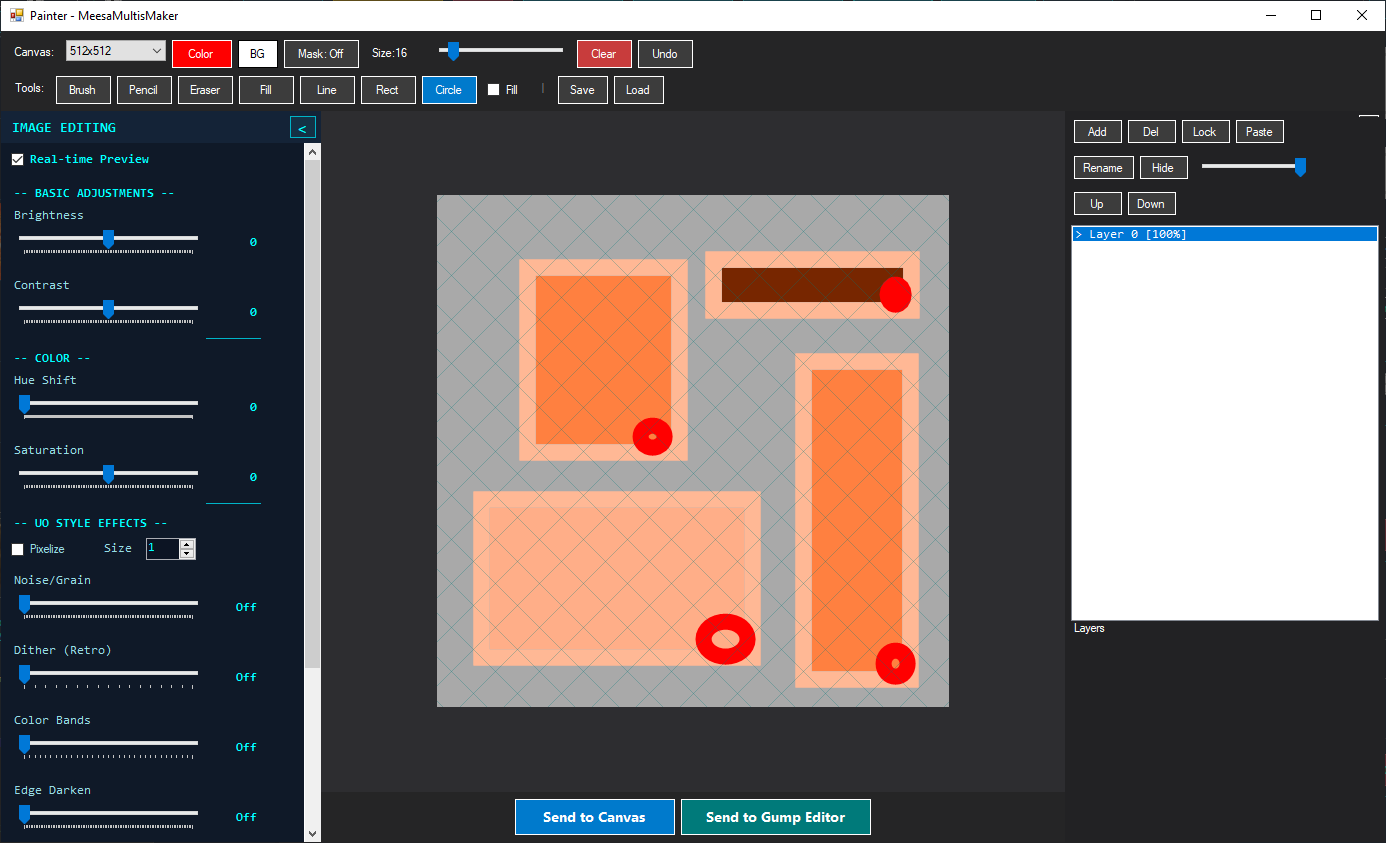The width and height of the screenshot is (1388, 844).
Task: Hide the selected layer
Action: click(1163, 168)
